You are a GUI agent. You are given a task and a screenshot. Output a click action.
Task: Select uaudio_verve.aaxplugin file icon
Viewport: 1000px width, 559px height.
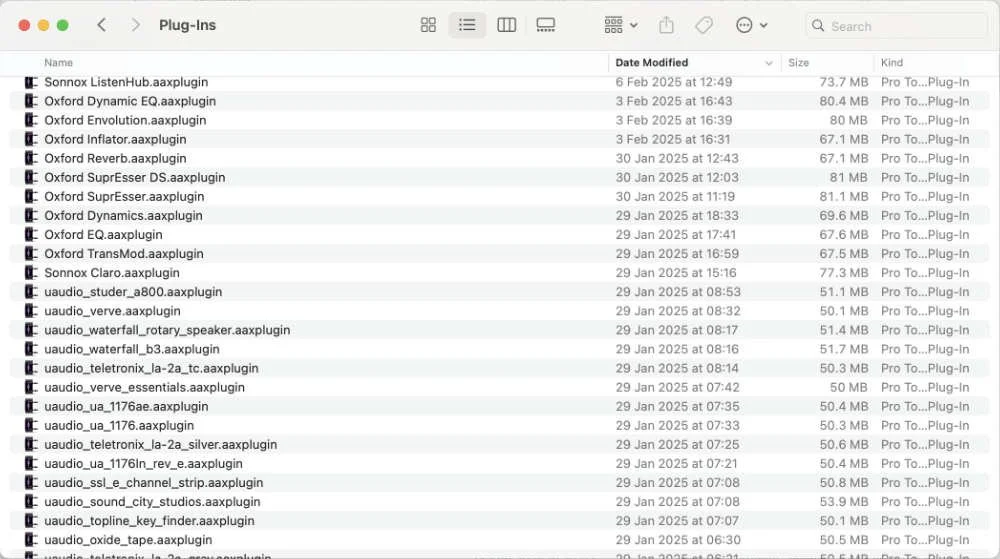31,311
